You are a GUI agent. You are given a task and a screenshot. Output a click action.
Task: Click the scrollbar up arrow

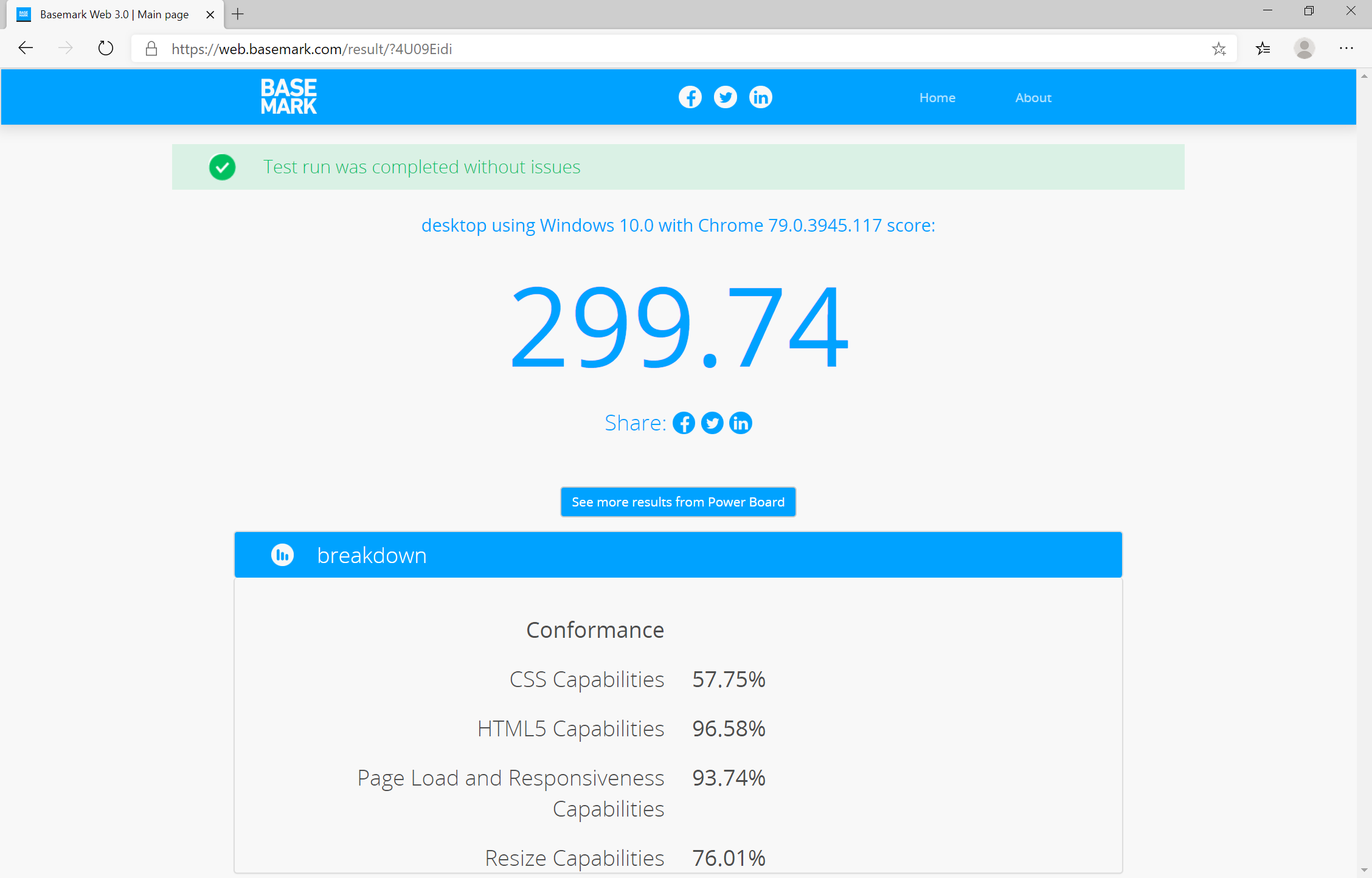1364,76
